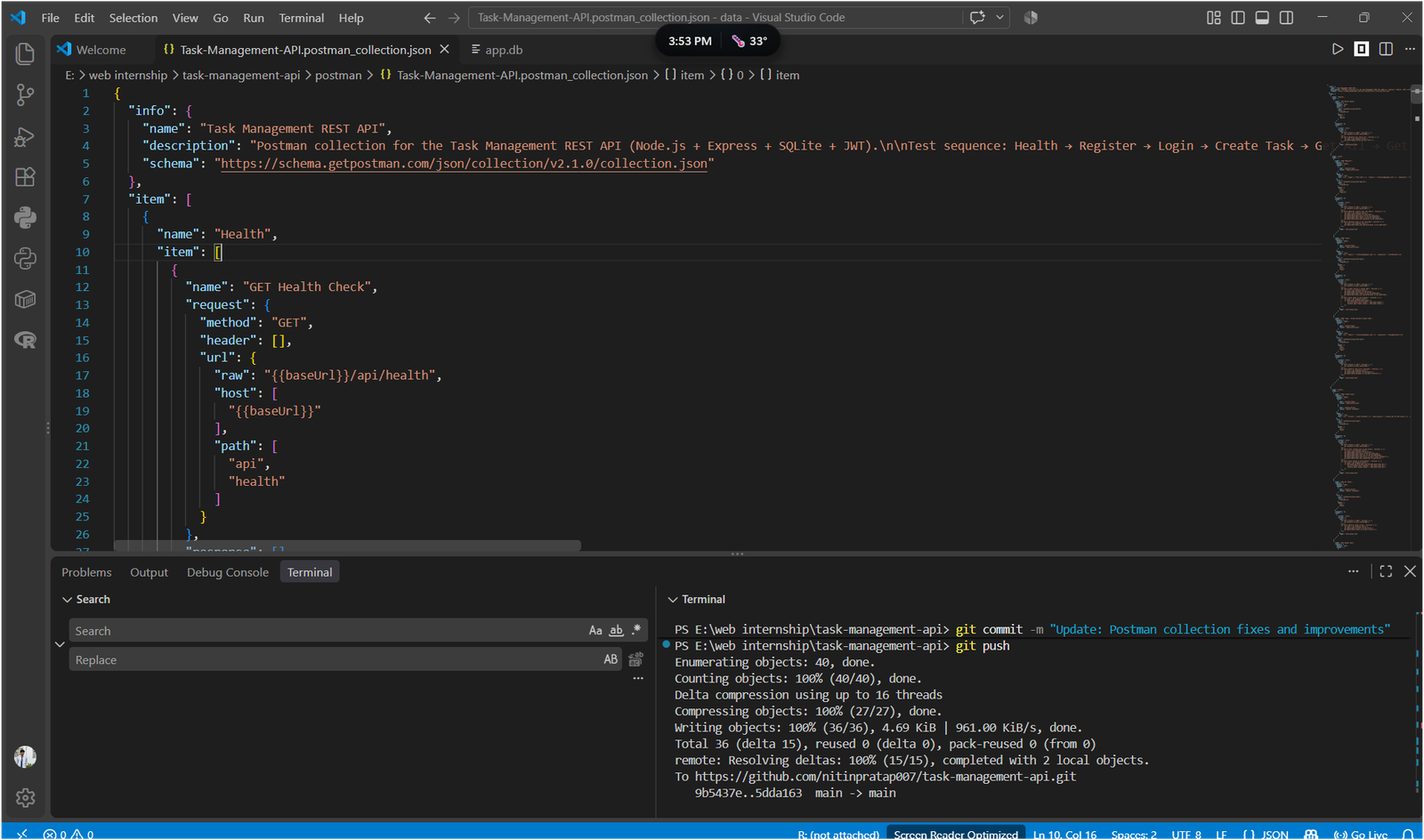Toggle the bottom panel layout button
Screen dimensions: 1424x840
click(1262, 18)
